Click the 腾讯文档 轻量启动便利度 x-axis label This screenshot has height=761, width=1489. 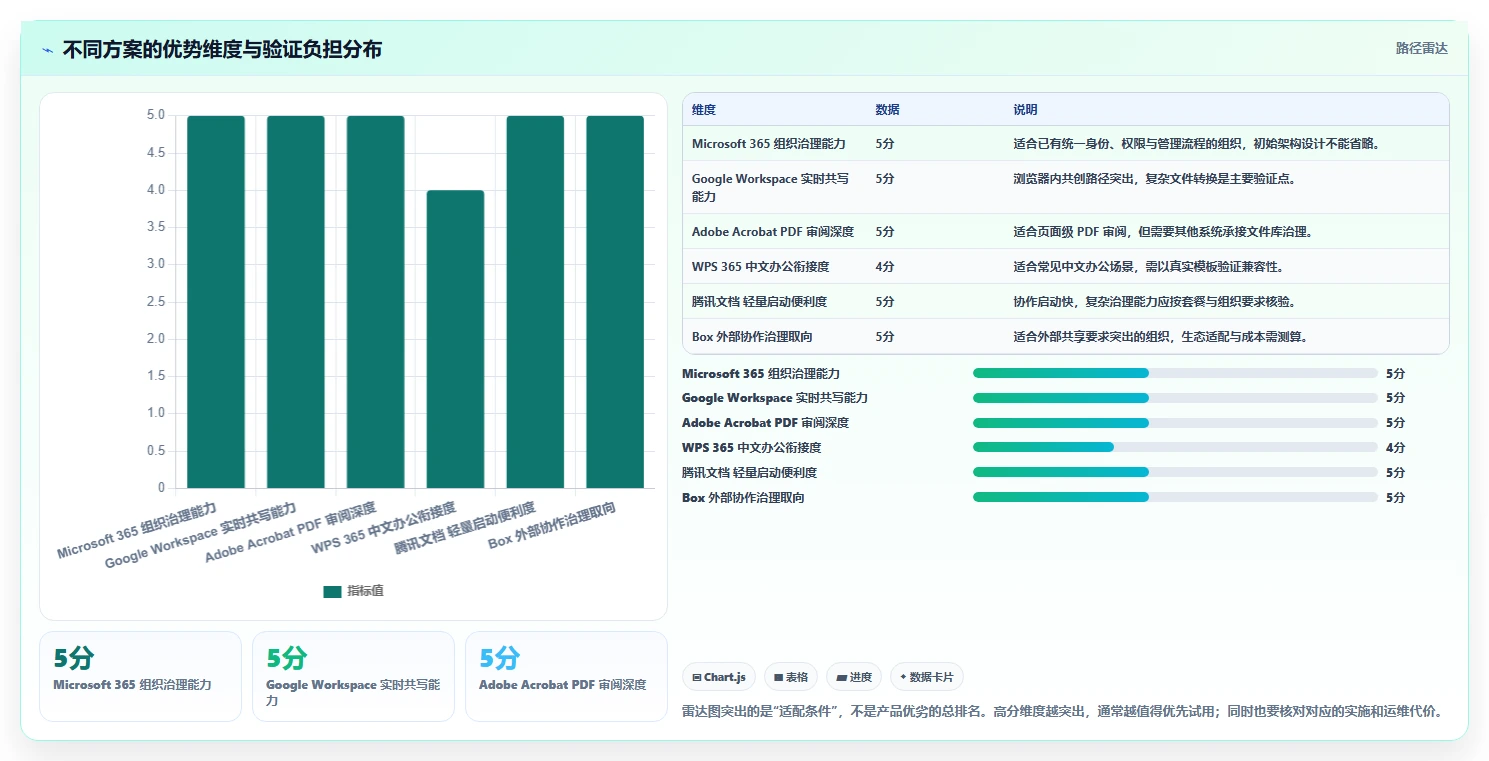tap(464, 528)
